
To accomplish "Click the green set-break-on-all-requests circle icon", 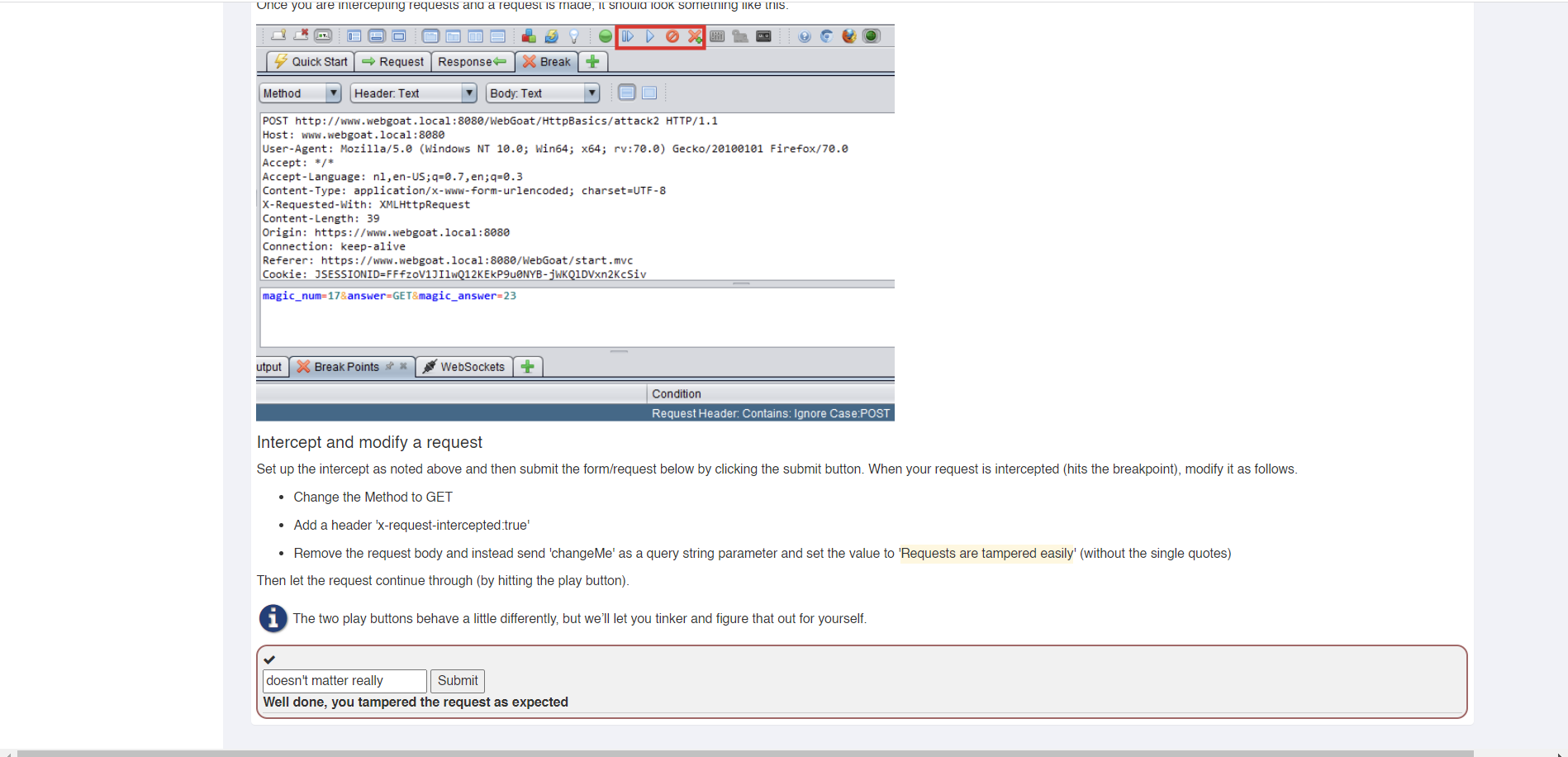I will click(x=606, y=36).
